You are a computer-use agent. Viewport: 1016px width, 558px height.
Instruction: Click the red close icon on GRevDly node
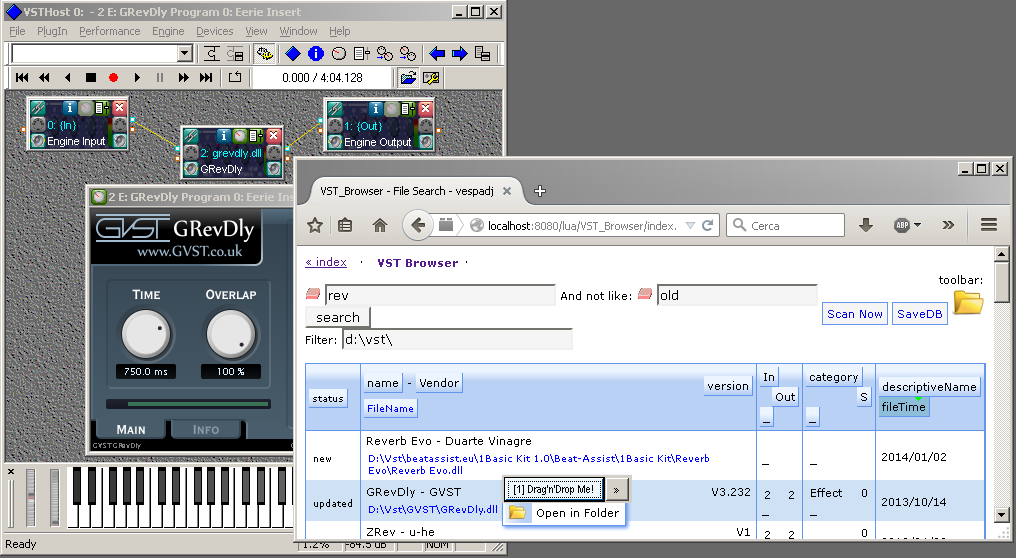click(273, 135)
